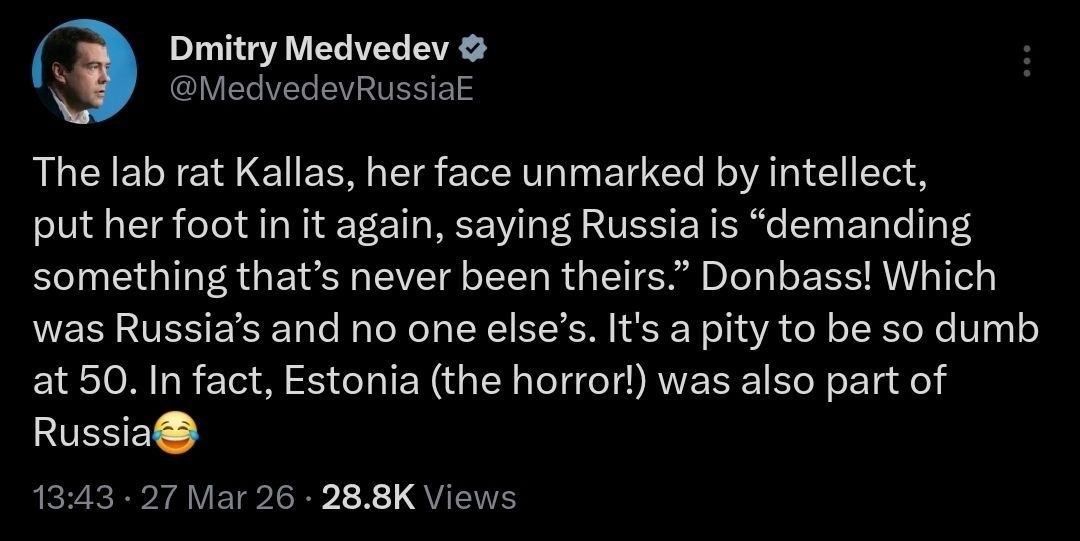Select the 27 Mar 26 post date
The width and height of the screenshot is (1080, 541).
(212, 496)
